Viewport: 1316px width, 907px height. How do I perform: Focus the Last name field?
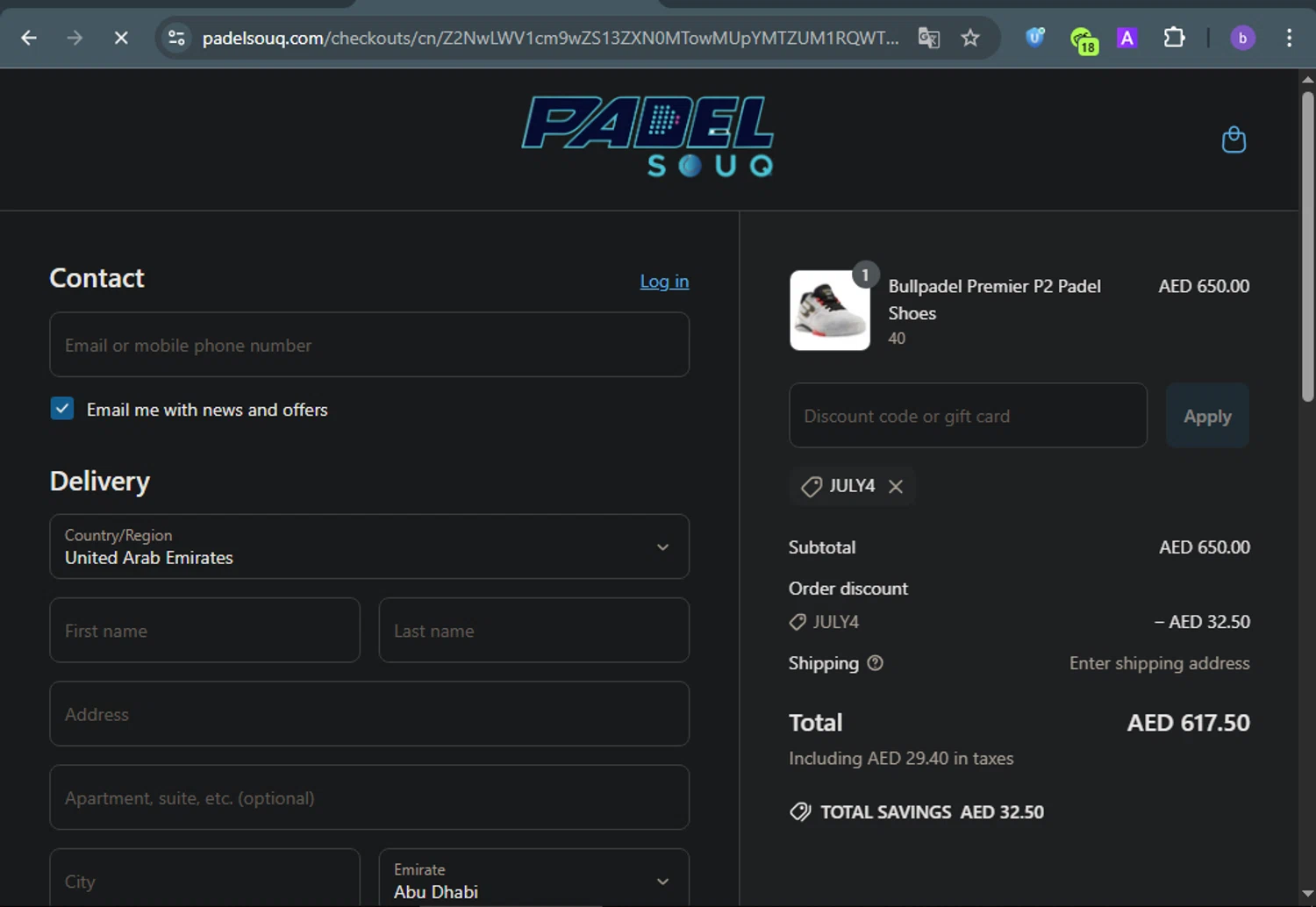pos(533,630)
